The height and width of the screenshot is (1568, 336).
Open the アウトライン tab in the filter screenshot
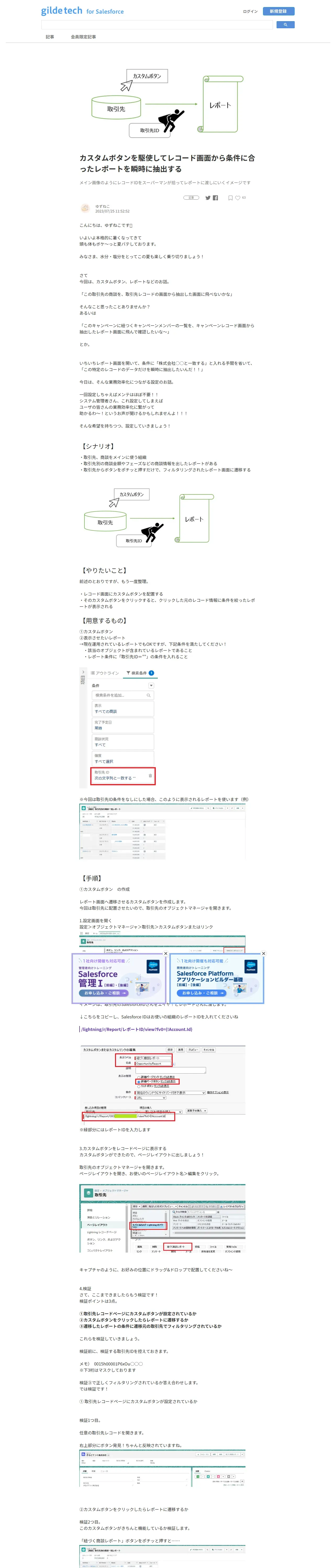click(x=105, y=673)
